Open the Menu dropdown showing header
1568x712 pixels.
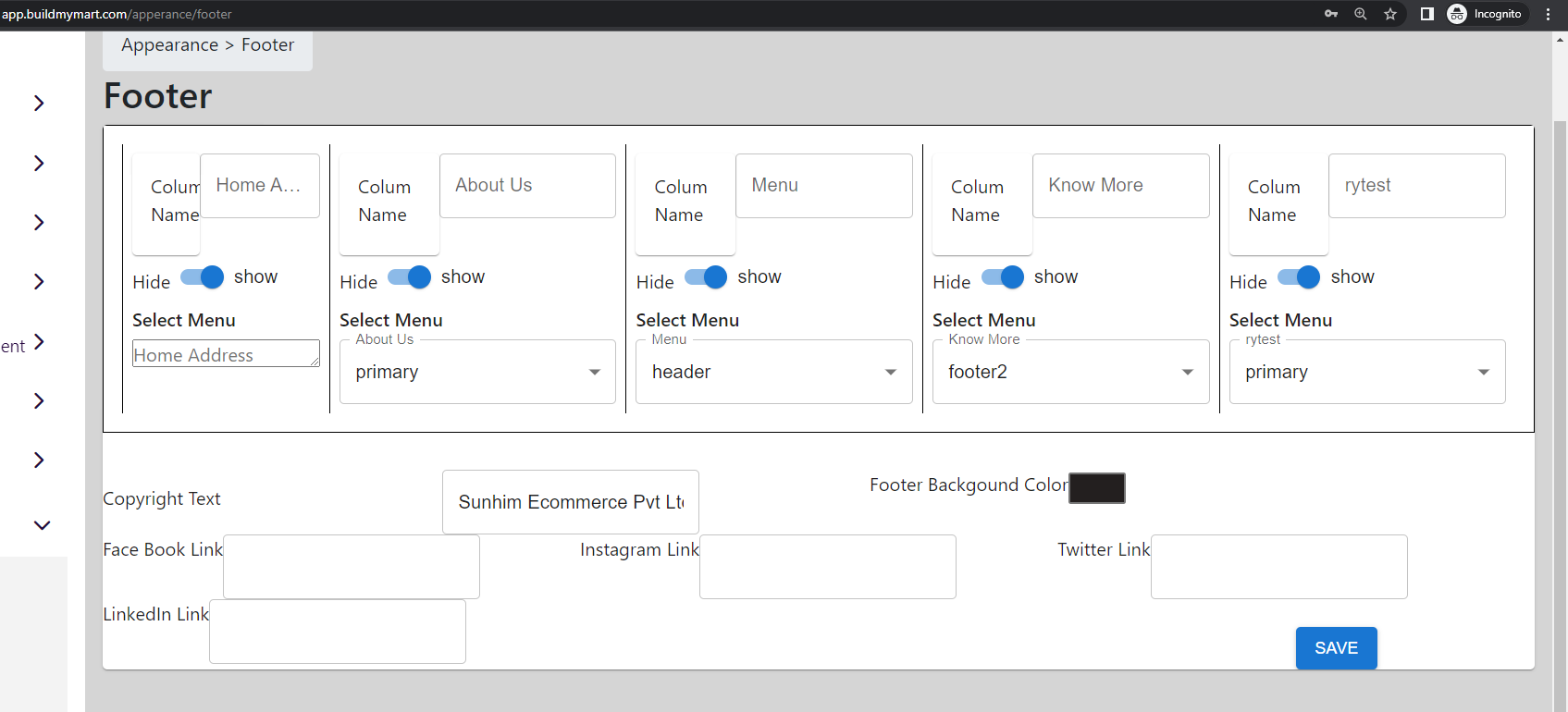coord(774,372)
